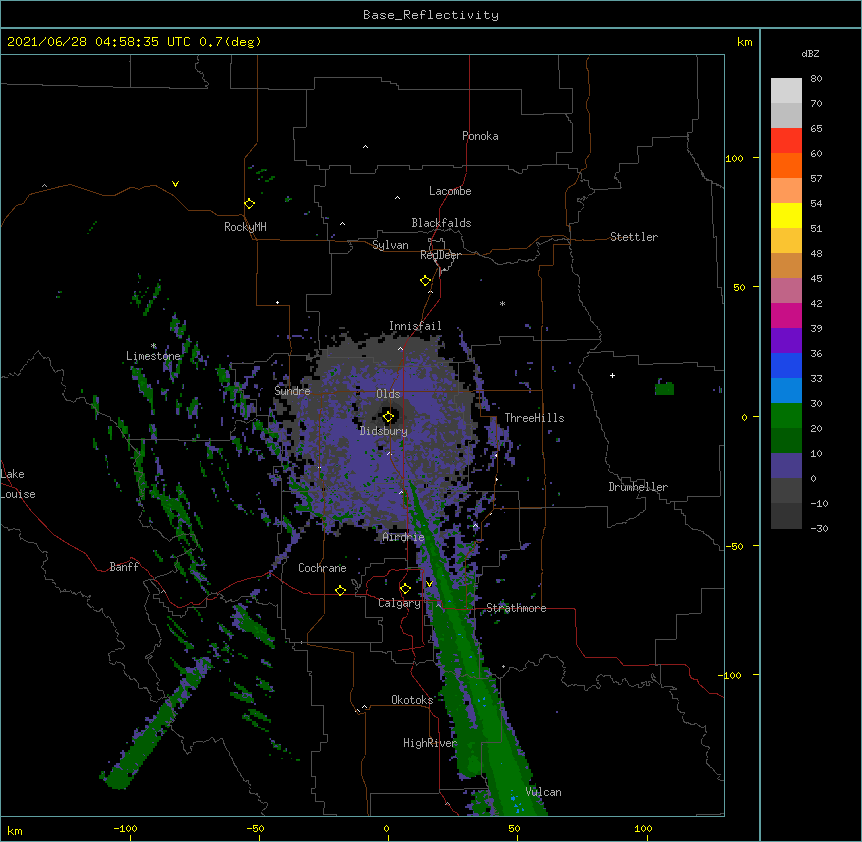Click the 100 tick label on right axis

(734, 158)
